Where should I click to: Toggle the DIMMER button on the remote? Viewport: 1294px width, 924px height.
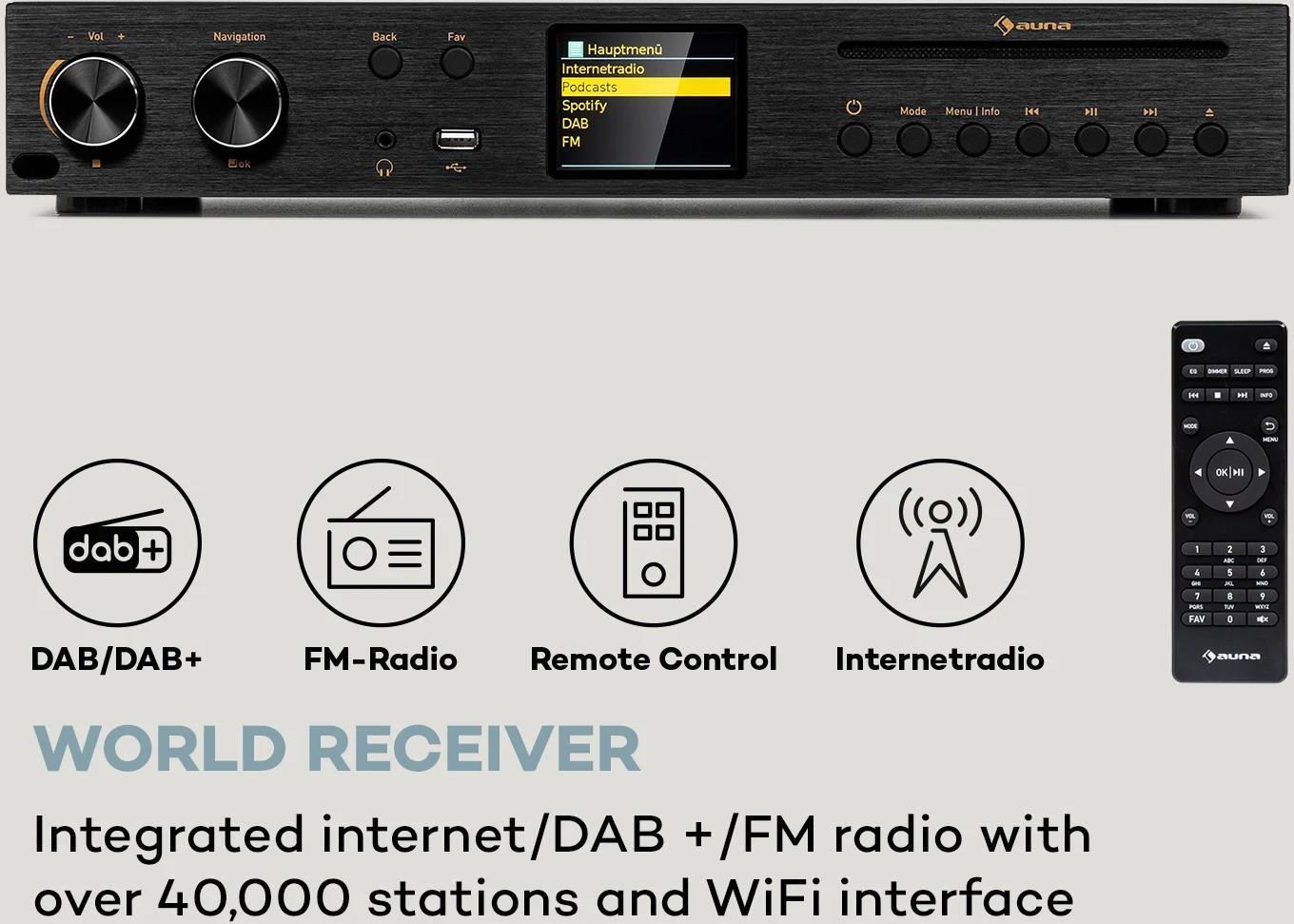[x=1217, y=371]
